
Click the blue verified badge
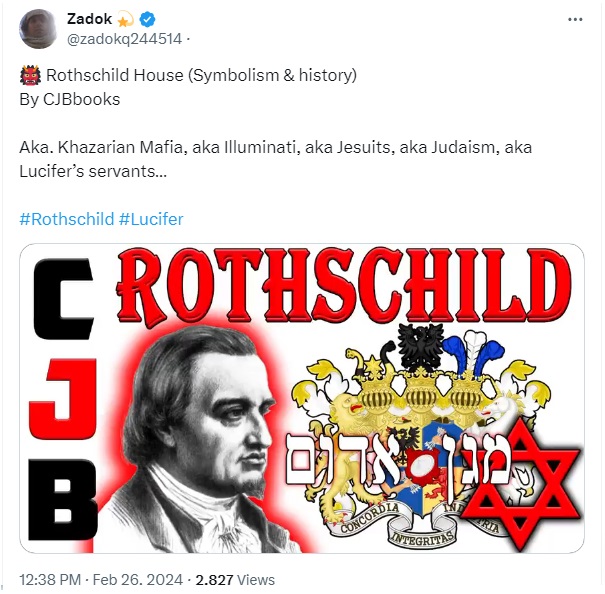coord(147,19)
